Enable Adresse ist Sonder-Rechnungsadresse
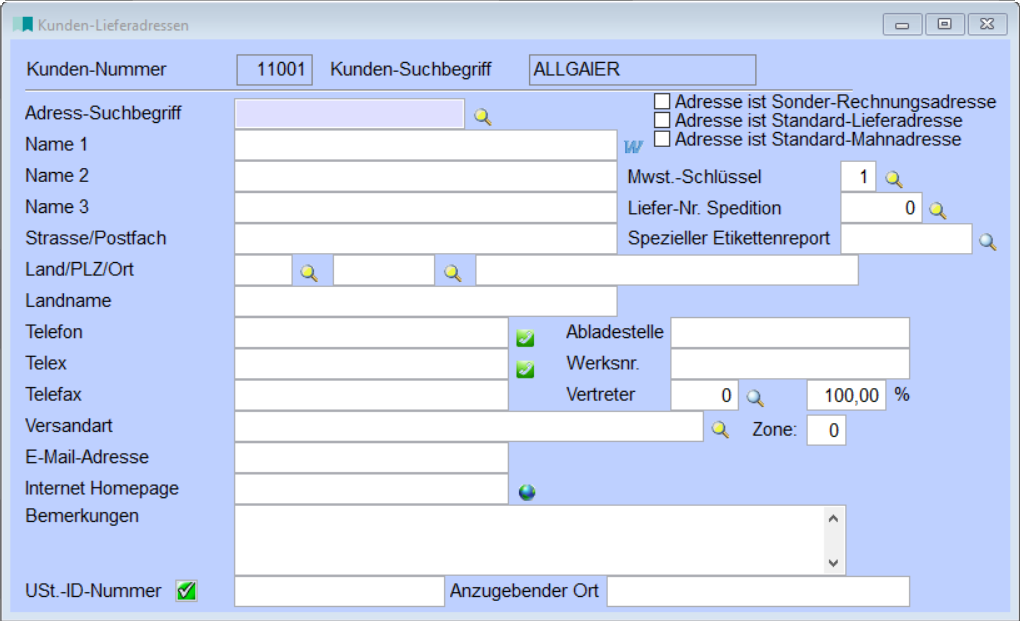1020x621 pixels. tap(662, 101)
